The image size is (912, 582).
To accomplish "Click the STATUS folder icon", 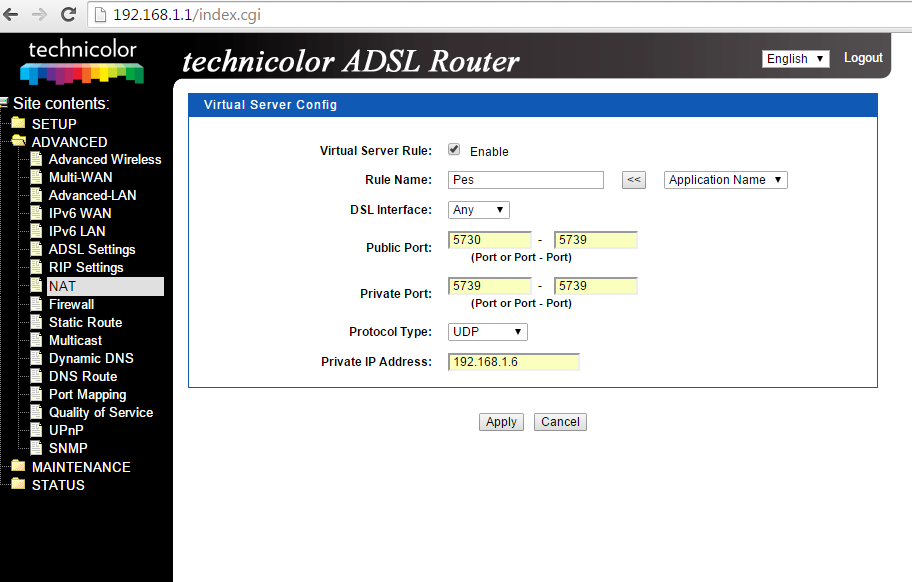I will (x=19, y=484).
